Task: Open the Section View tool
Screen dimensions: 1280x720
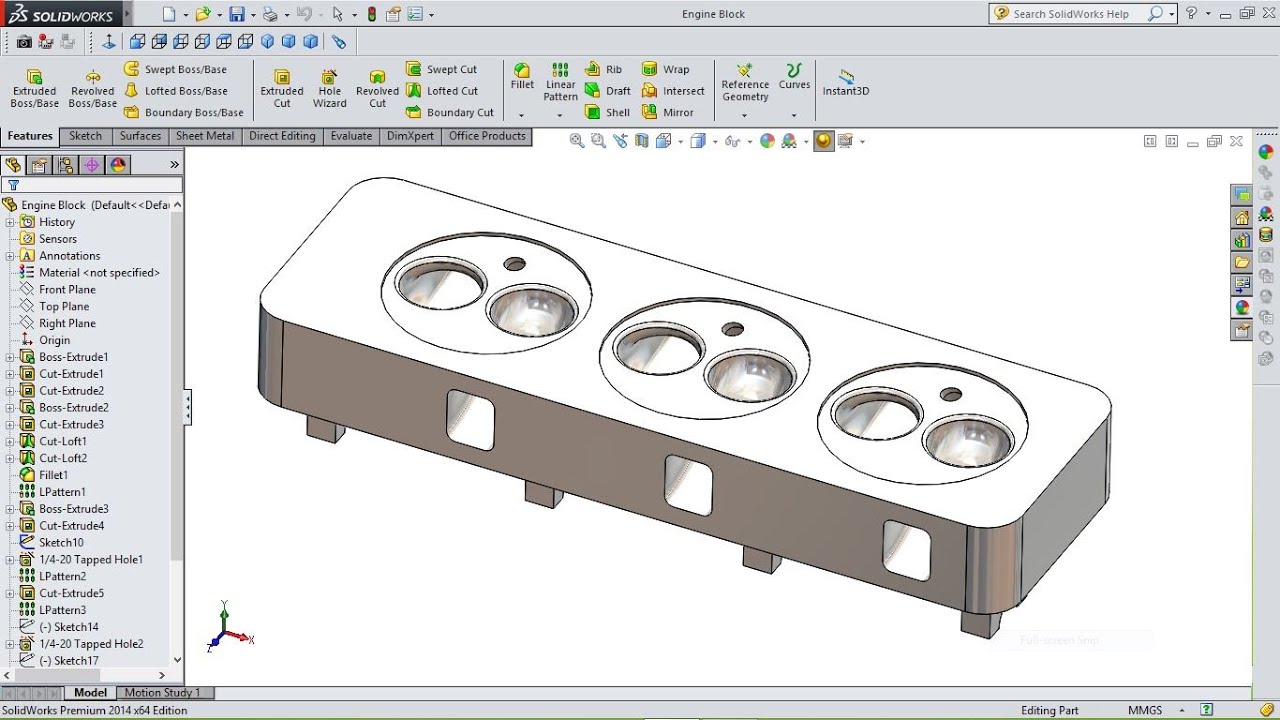Action: [641, 141]
